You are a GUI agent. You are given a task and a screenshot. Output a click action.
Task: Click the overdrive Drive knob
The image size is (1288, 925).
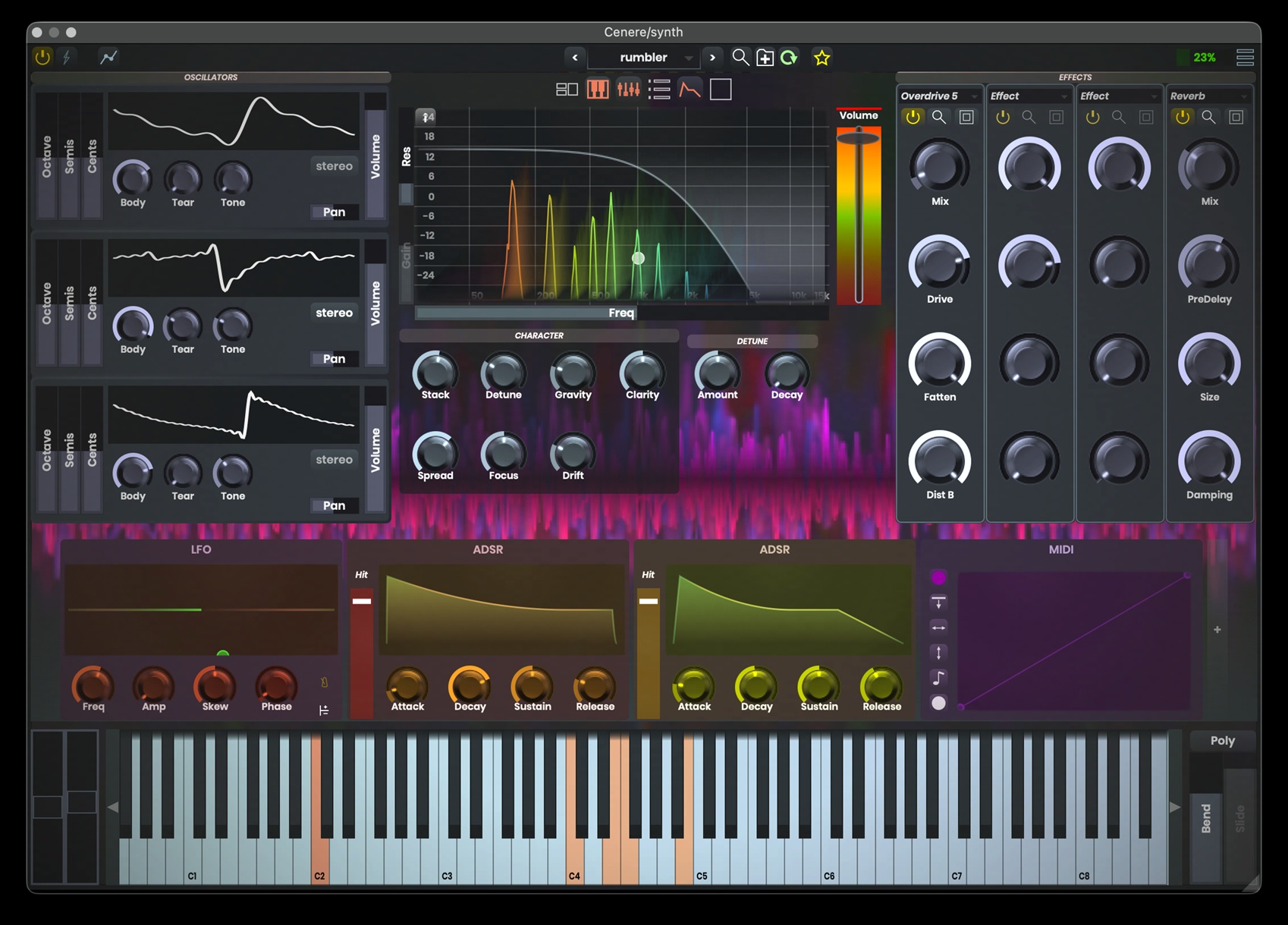(939, 265)
